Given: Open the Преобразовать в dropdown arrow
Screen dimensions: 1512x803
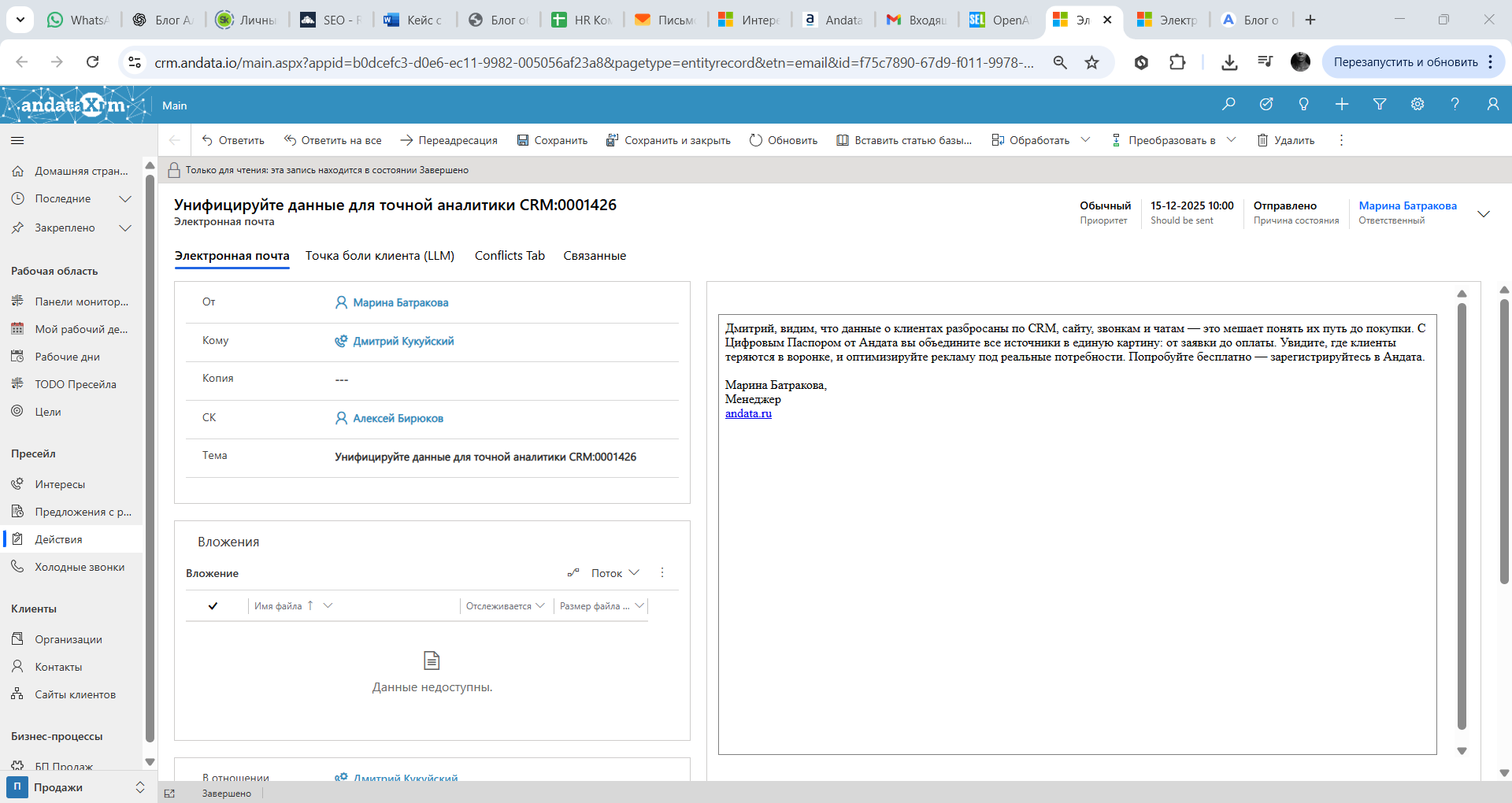Looking at the screenshot, I should coord(1232,140).
